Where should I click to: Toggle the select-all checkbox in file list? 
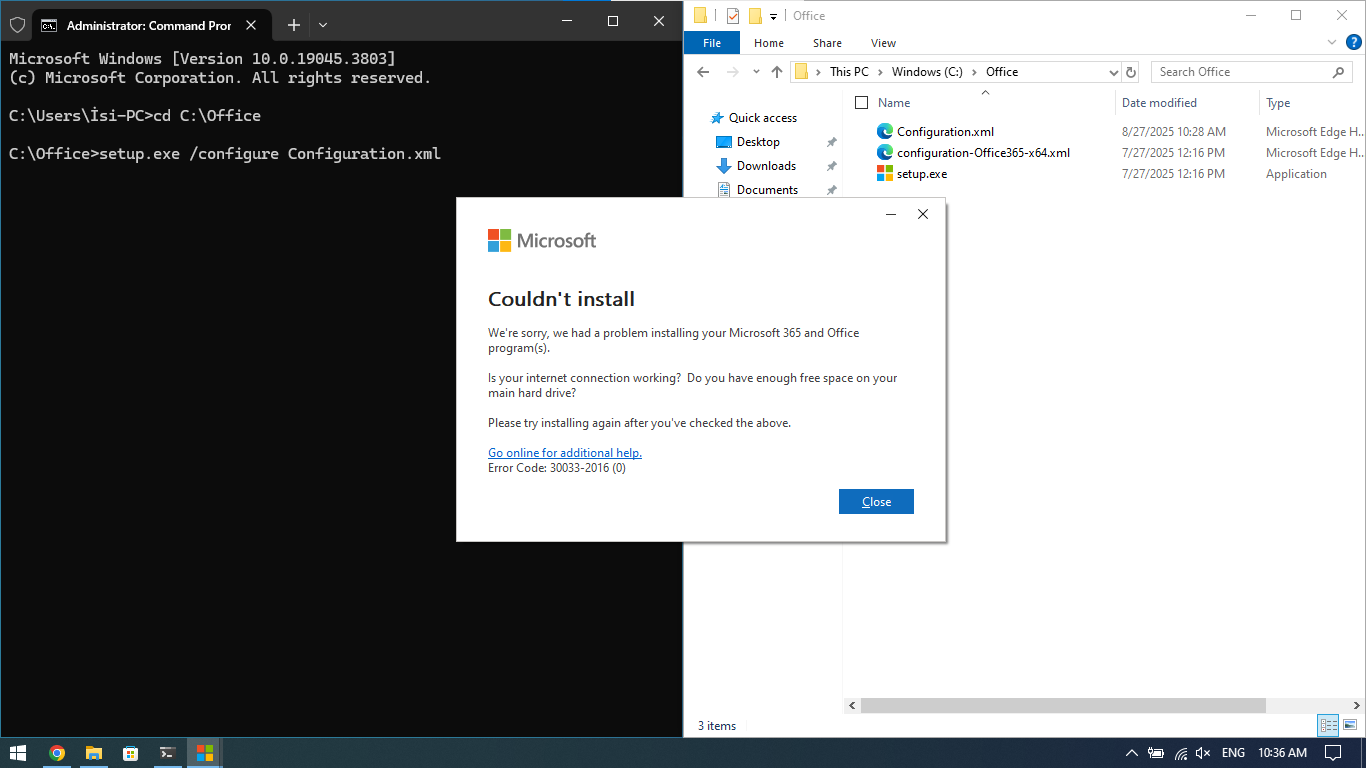pyautogui.click(x=862, y=102)
